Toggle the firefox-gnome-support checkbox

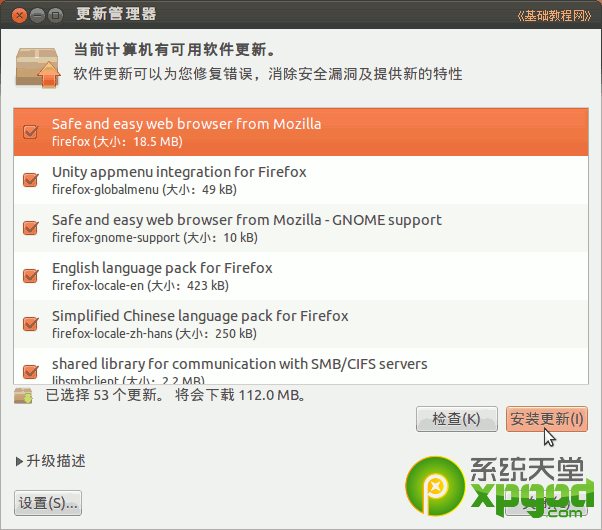30,228
